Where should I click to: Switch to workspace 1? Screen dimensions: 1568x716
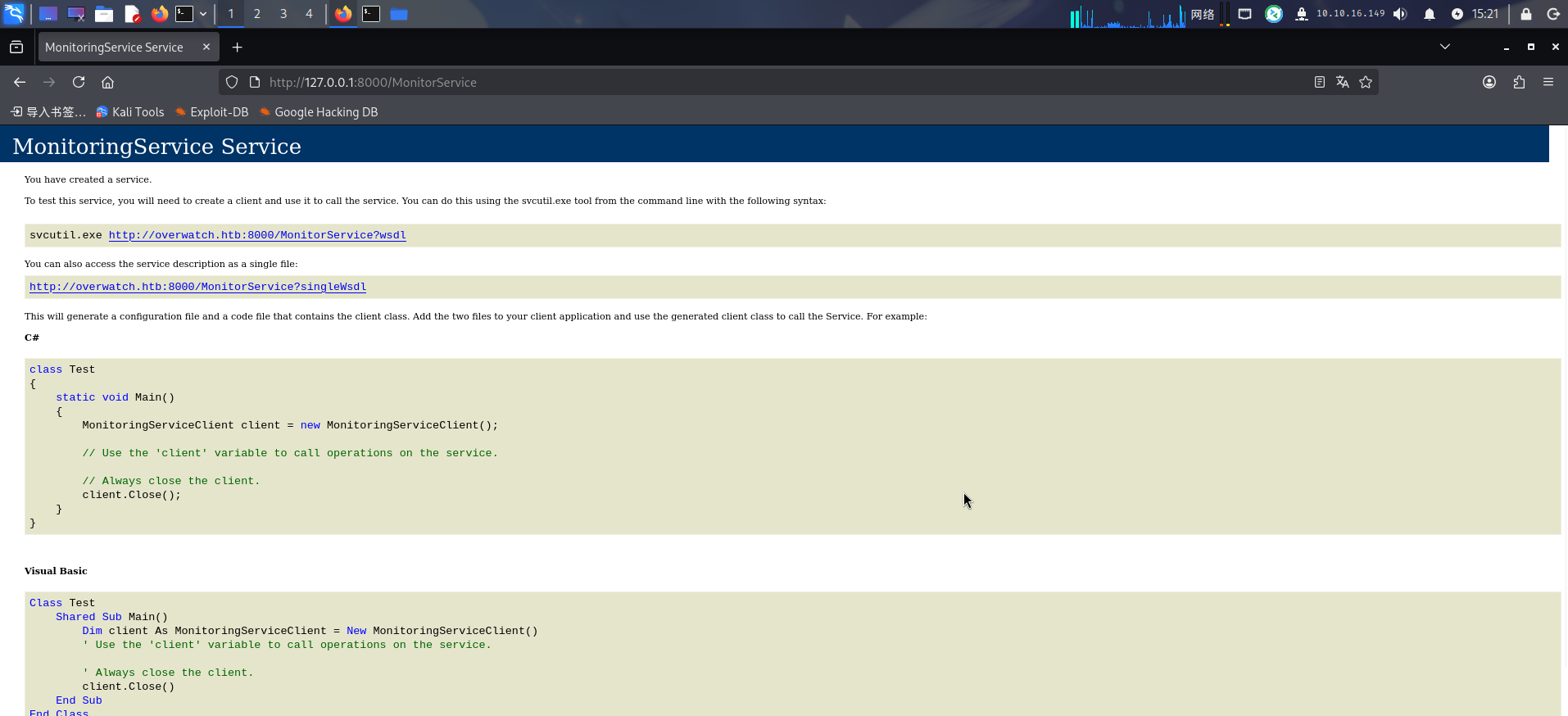point(231,14)
